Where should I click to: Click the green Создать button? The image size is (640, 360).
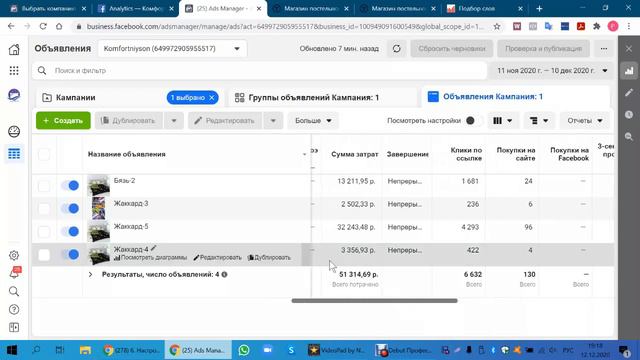[63, 121]
